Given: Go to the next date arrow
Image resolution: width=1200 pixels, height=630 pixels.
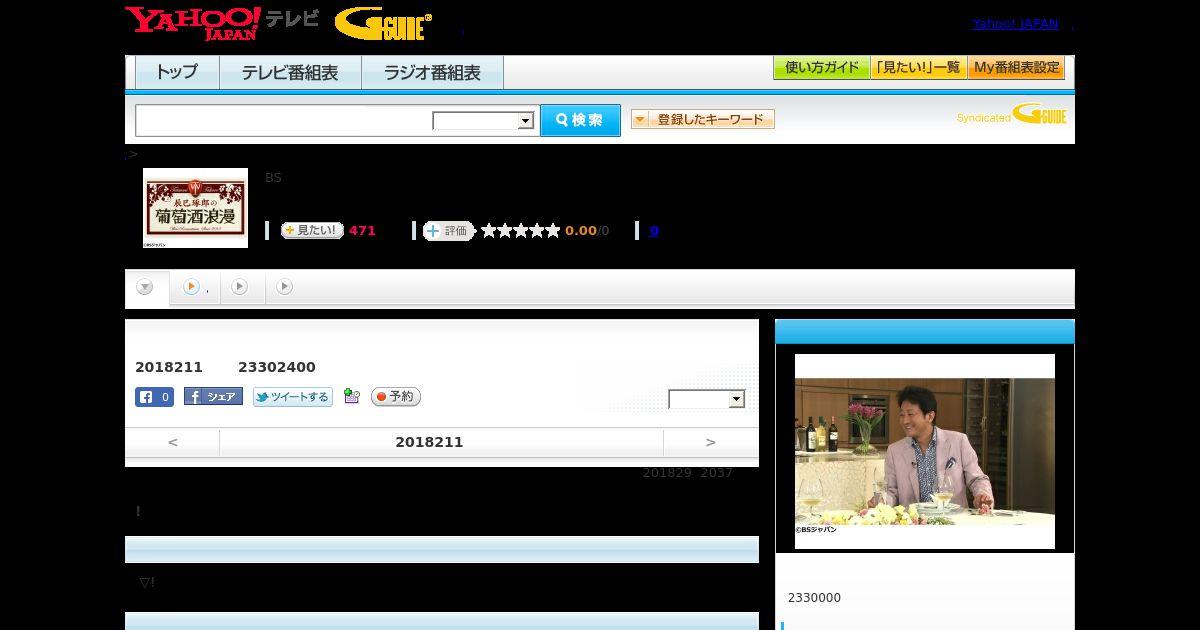Looking at the screenshot, I should click(x=711, y=442).
